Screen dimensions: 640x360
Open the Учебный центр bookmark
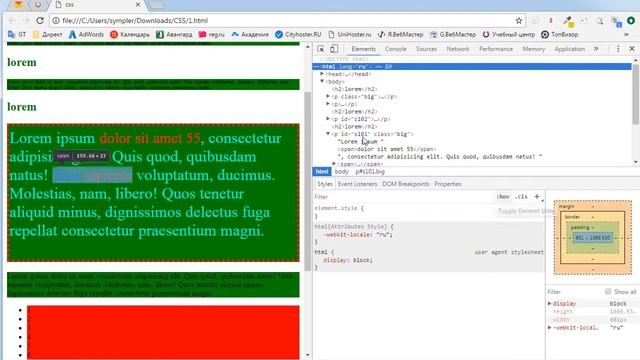coord(509,35)
